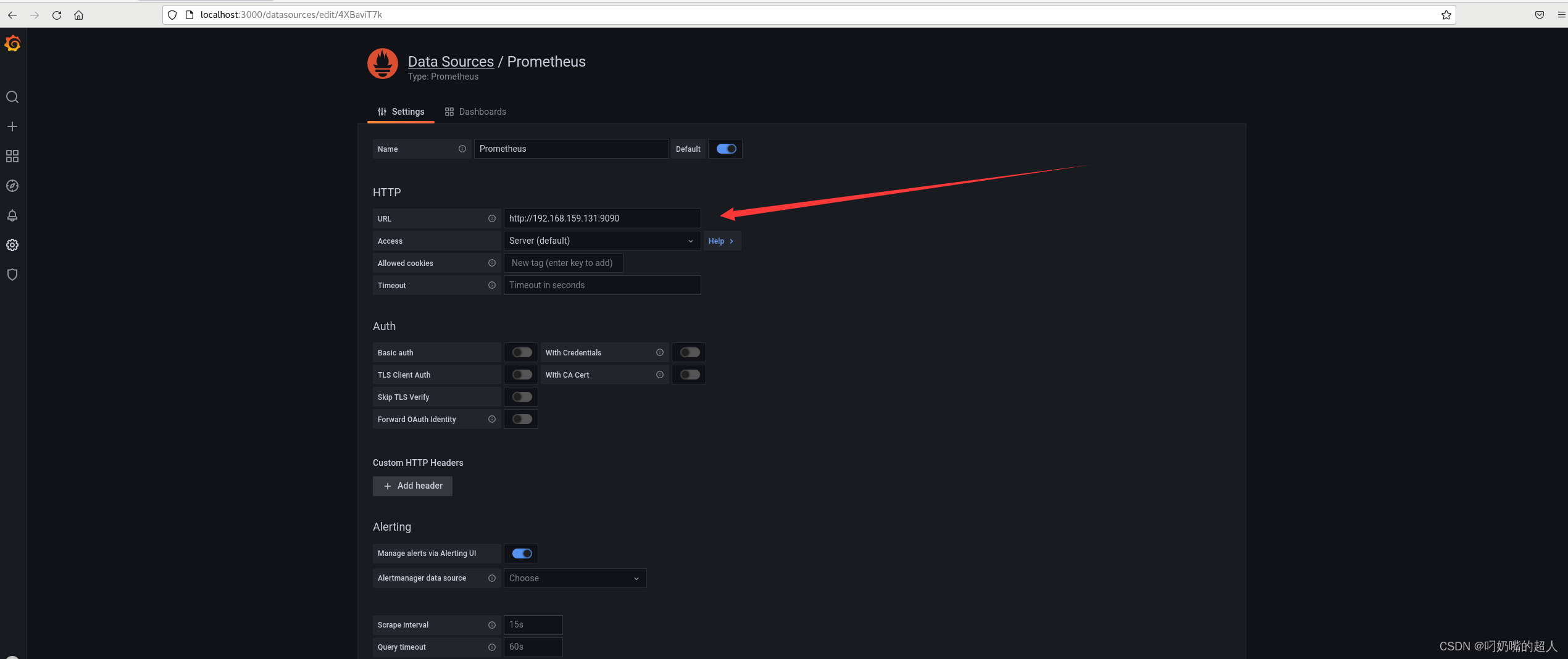Switch to the Dashboards tab
The height and width of the screenshot is (659, 1568).
tap(475, 112)
